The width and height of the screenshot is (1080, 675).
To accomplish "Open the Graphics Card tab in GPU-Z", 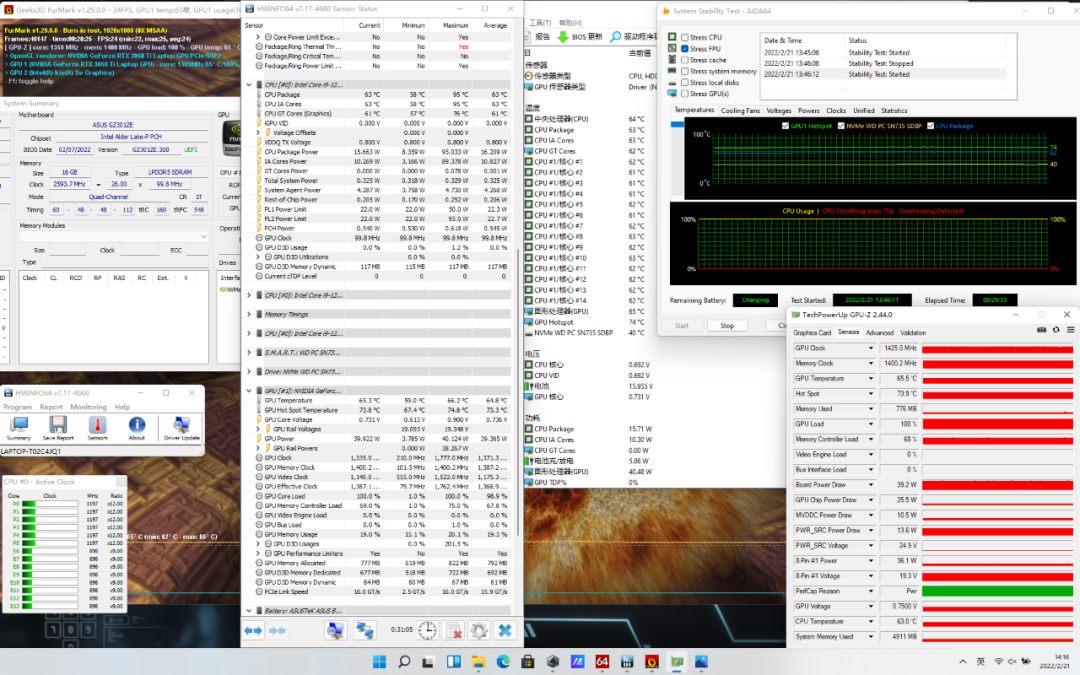I will tap(812, 333).
